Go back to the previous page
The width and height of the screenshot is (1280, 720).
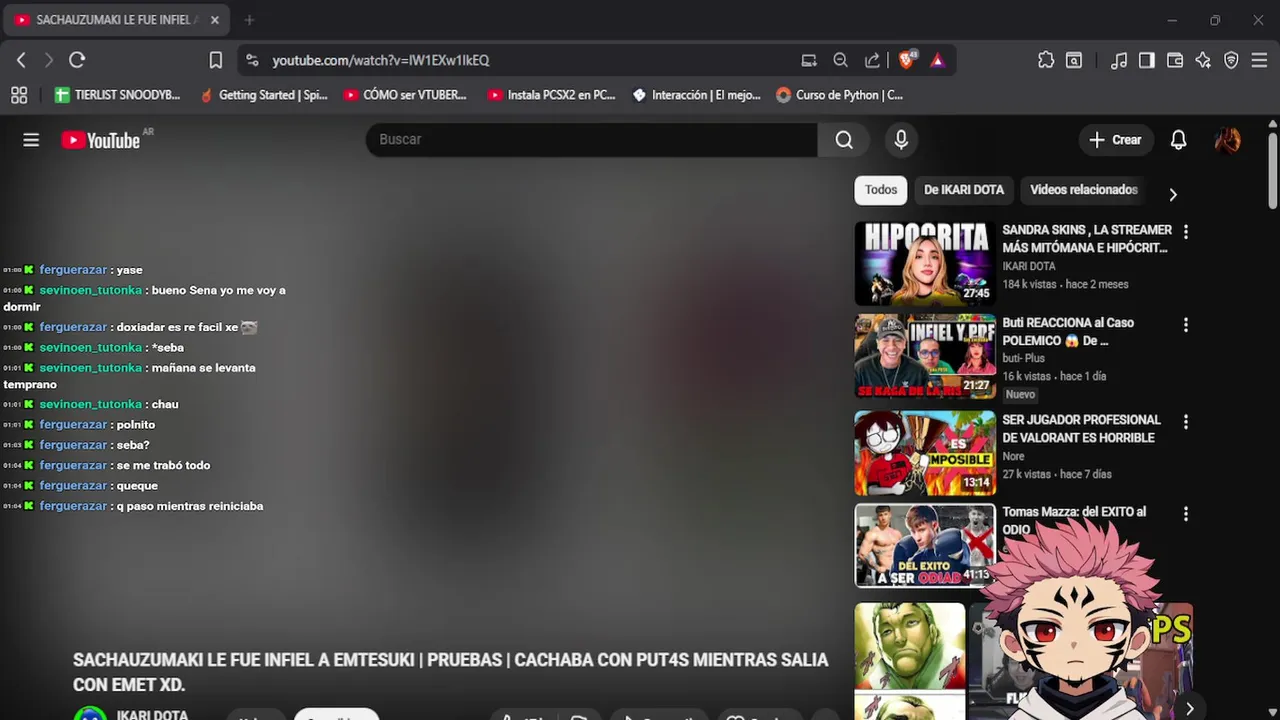(21, 60)
